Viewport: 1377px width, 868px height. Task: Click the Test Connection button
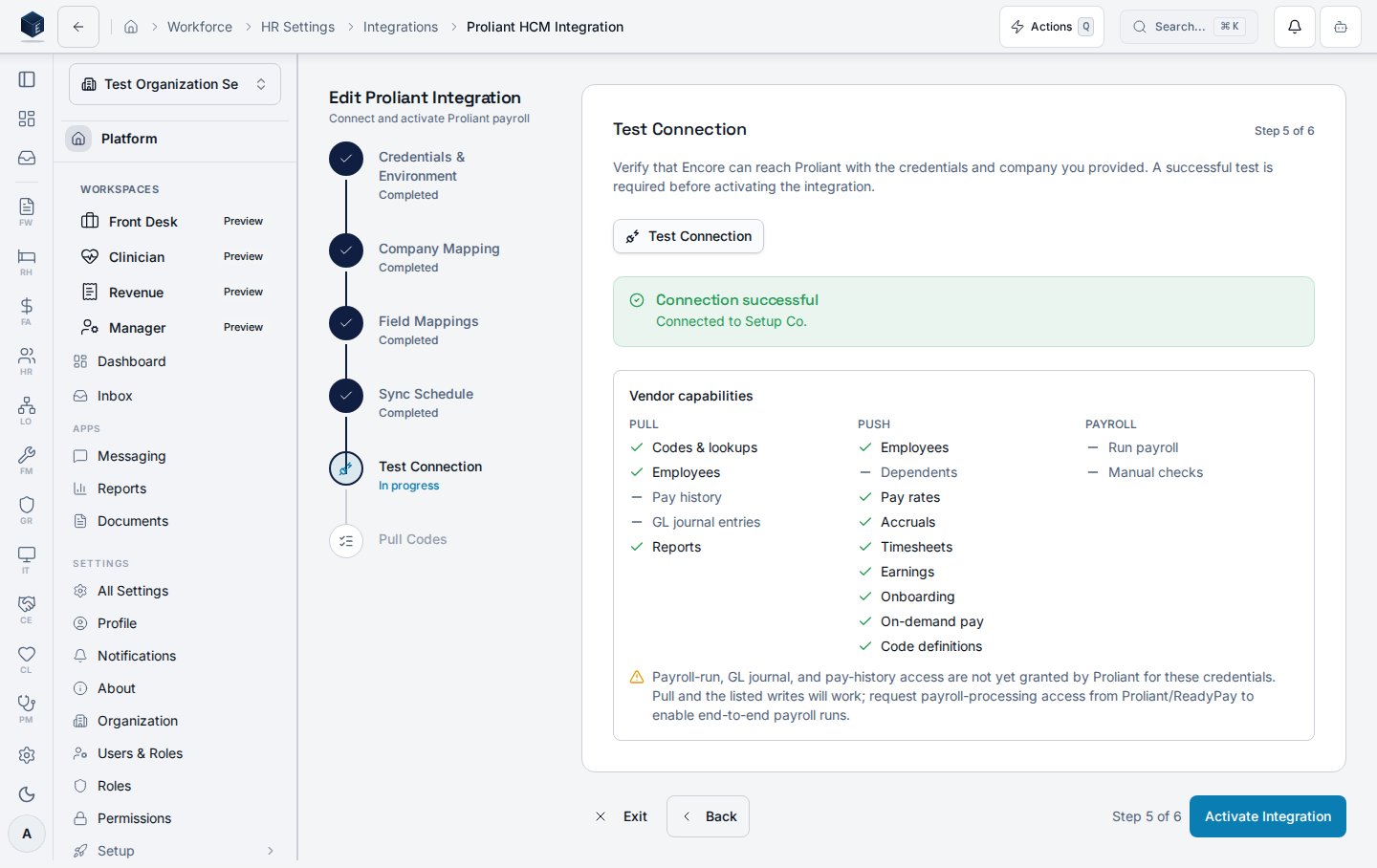(x=688, y=236)
